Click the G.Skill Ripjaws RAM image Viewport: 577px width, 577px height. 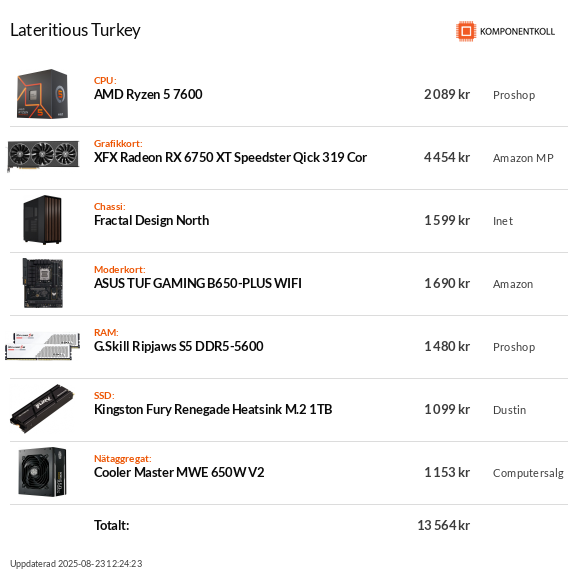pos(43,346)
